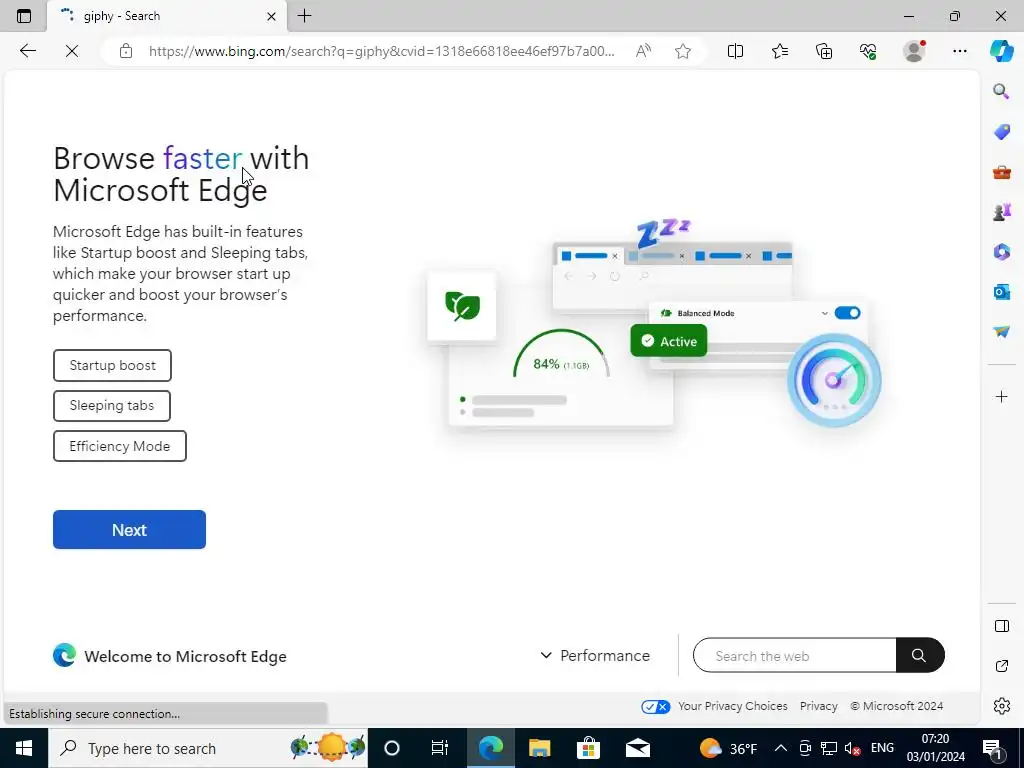
Task: Launch Copilot from the toolbar
Action: click(x=1001, y=51)
